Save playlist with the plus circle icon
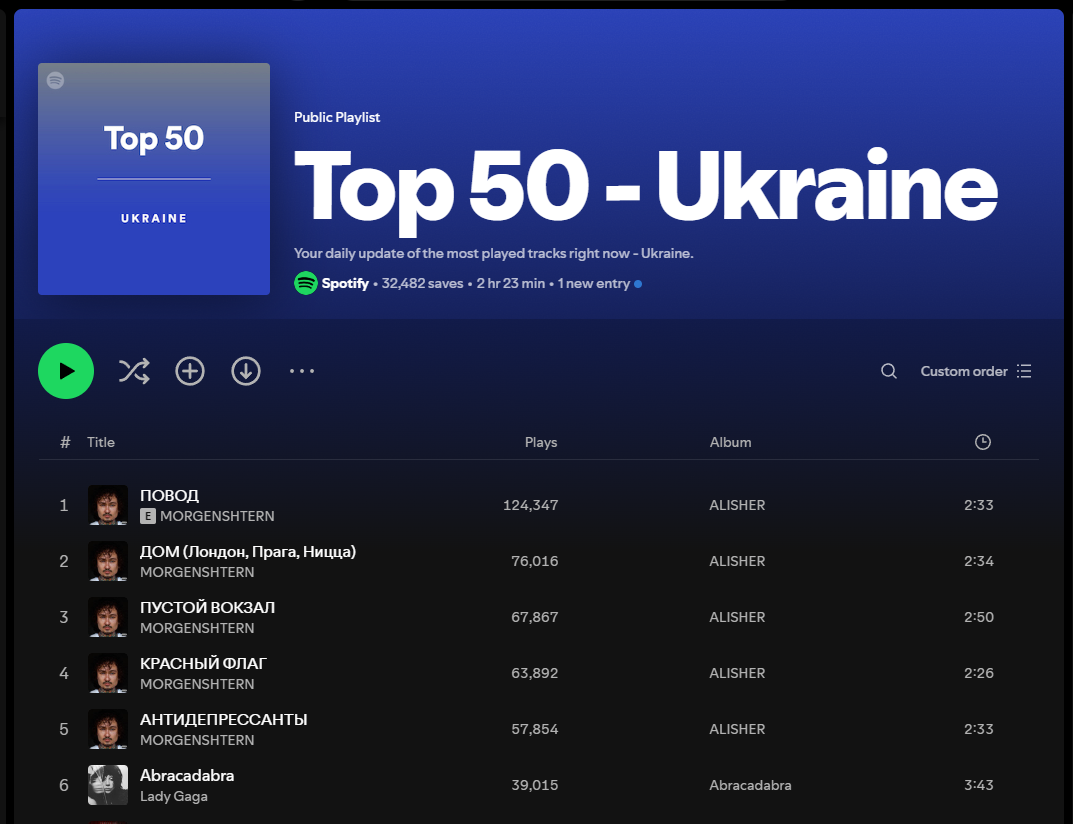Screen dimensions: 1073x824 (x=190, y=371)
